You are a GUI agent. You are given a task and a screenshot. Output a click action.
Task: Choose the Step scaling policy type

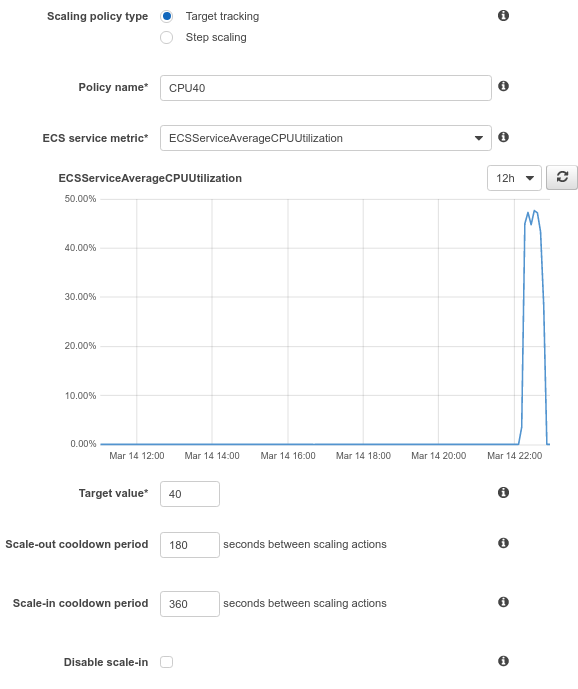pyautogui.click(x=167, y=37)
